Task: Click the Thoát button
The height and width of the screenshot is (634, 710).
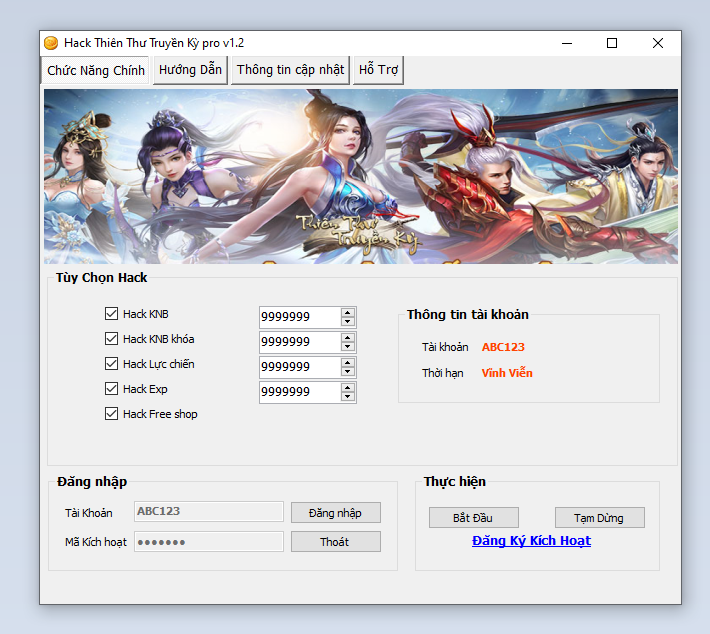Action: coord(335,541)
